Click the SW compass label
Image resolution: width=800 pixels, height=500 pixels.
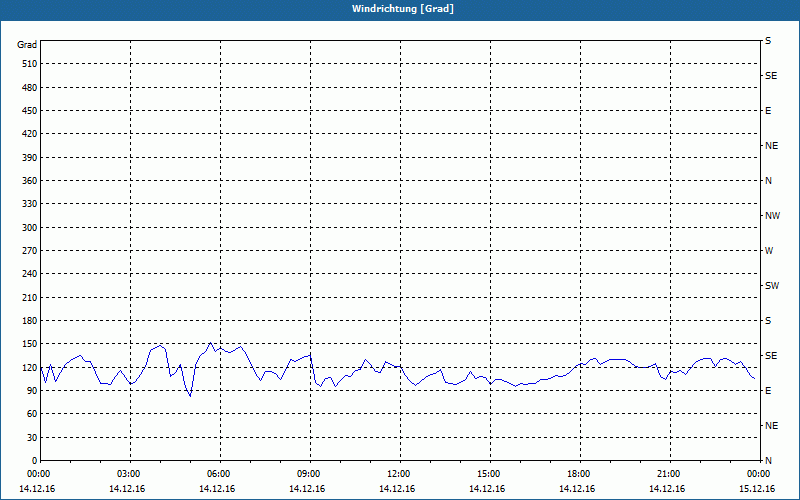[x=772, y=286]
